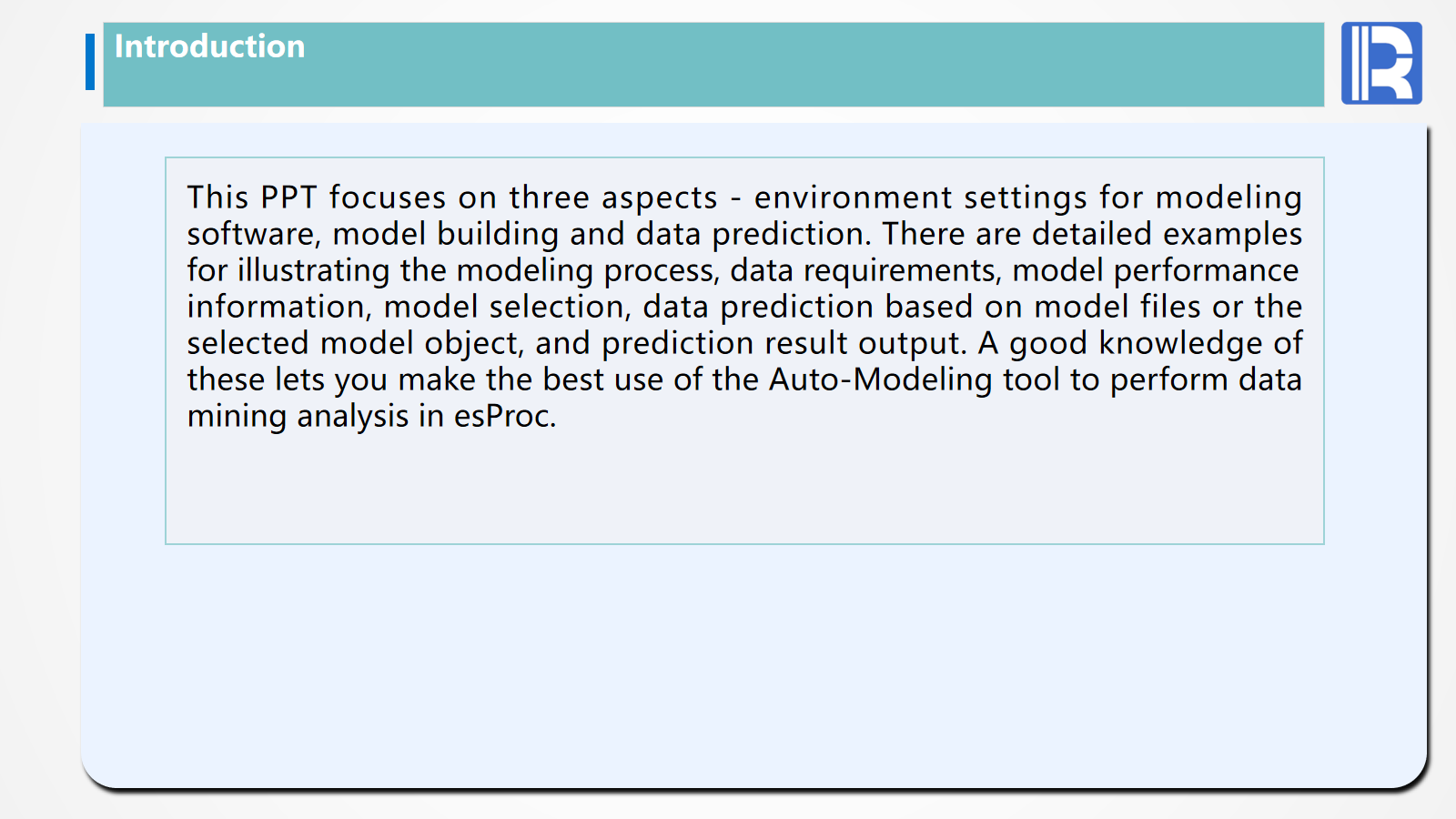Place cursor on the word "aspects"
The height and width of the screenshot is (819, 1456).
pos(659,197)
